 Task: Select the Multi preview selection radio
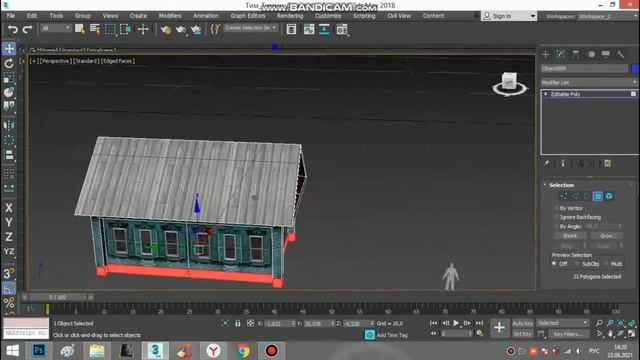[x=606, y=264]
